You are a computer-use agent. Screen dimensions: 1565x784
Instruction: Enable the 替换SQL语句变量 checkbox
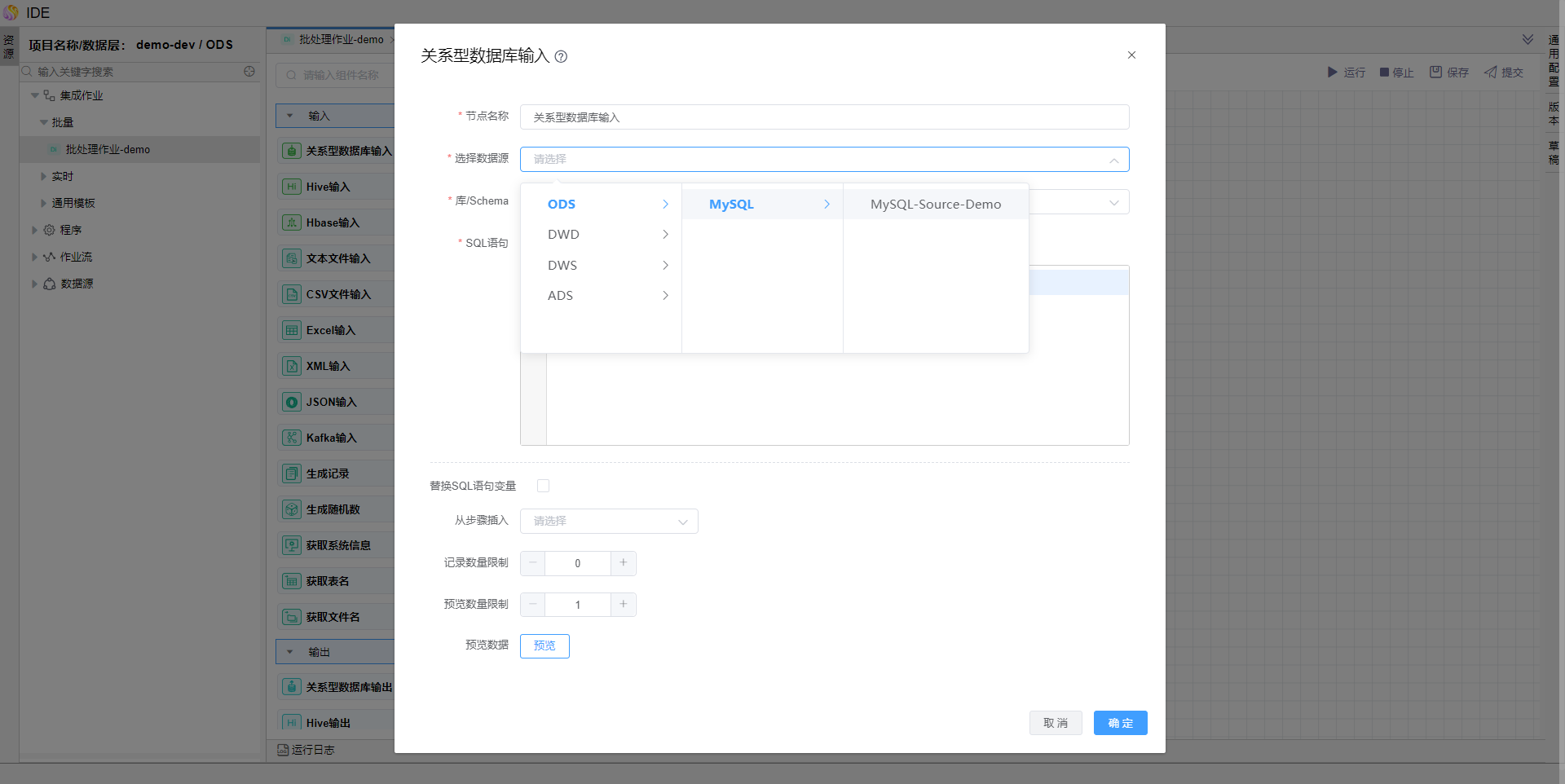pyautogui.click(x=544, y=486)
